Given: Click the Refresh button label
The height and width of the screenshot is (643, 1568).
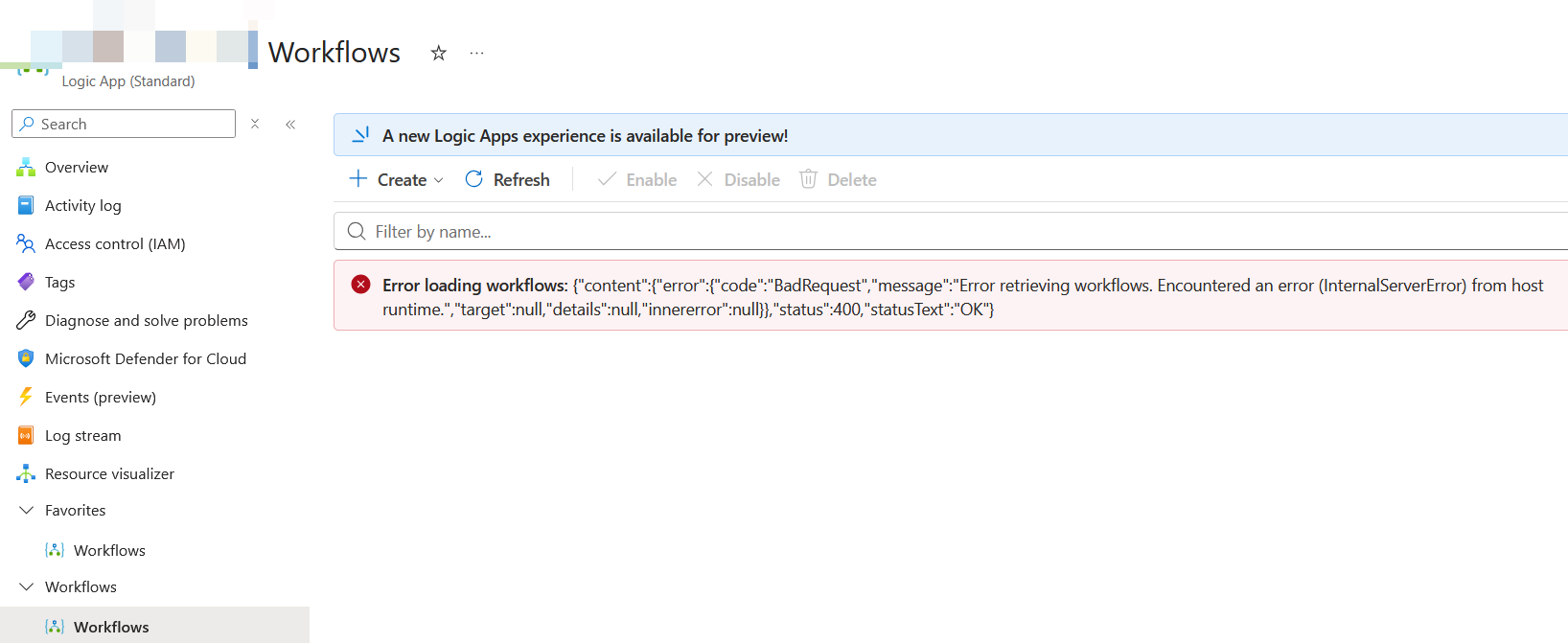Looking at the screenshot, I should point(521,179).
